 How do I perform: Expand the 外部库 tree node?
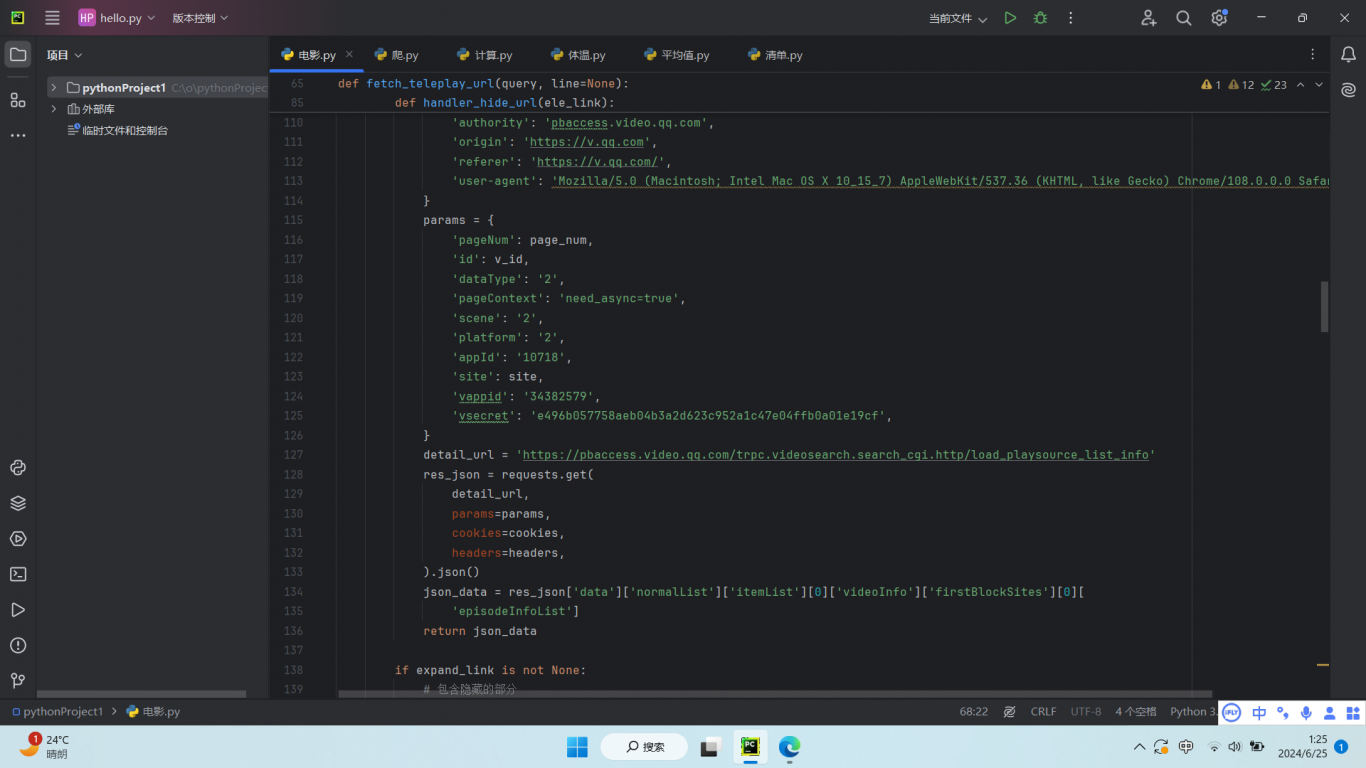coord(54,109)
